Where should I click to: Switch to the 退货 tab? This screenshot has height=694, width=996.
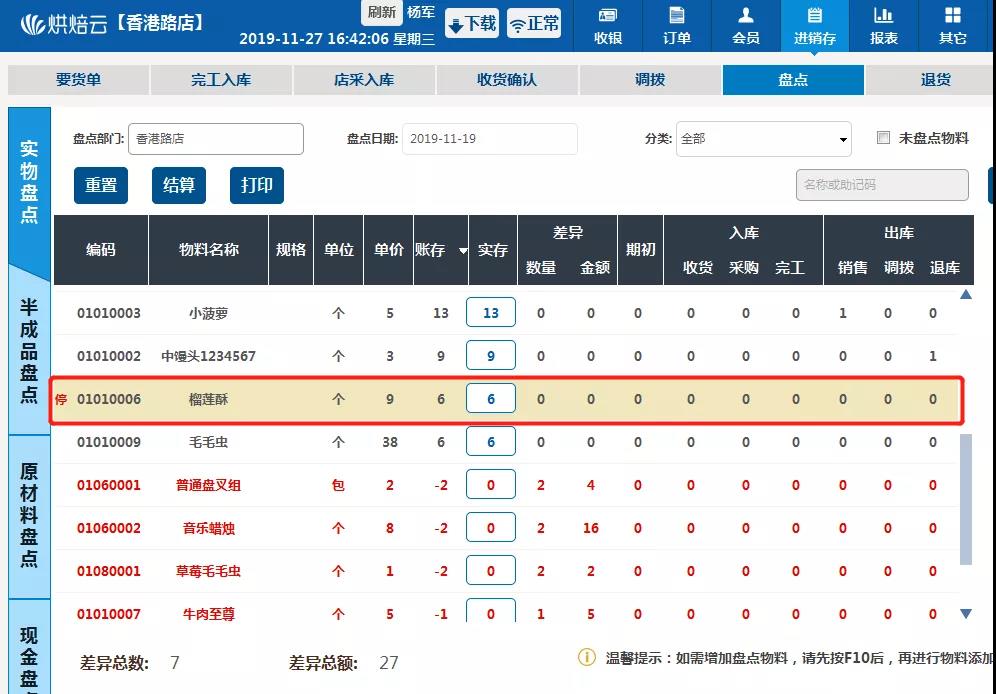tap(935, 79)
